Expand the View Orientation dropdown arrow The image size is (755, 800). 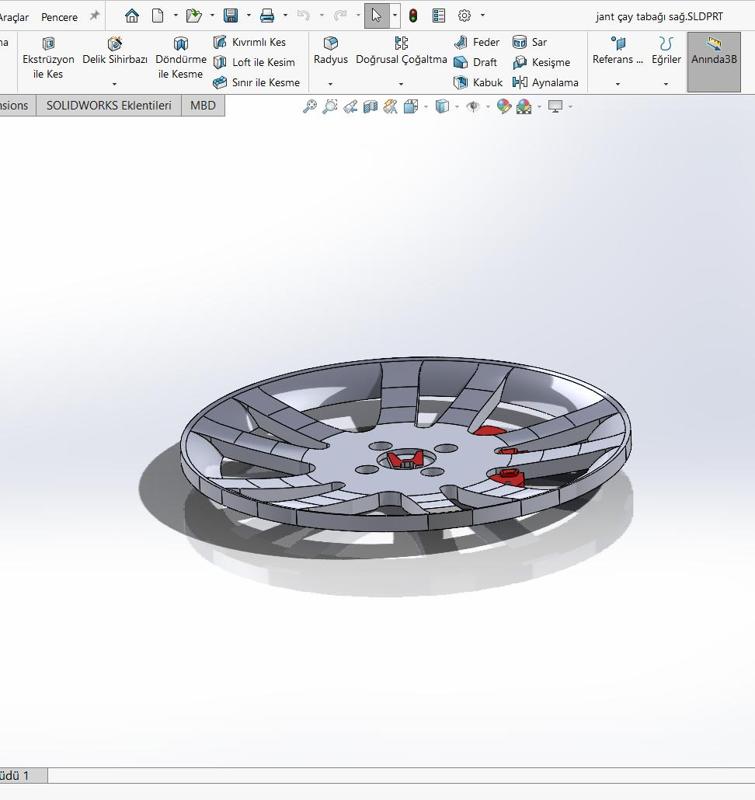pyautogui.click(x=425, y=107)
